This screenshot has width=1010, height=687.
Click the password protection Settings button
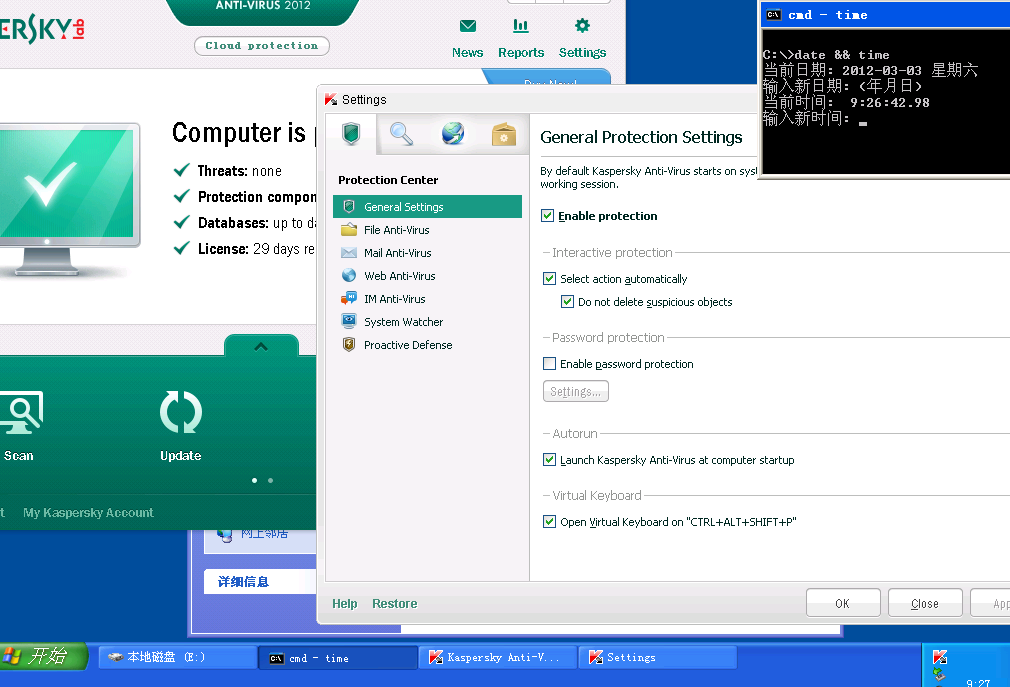[576, 391]
